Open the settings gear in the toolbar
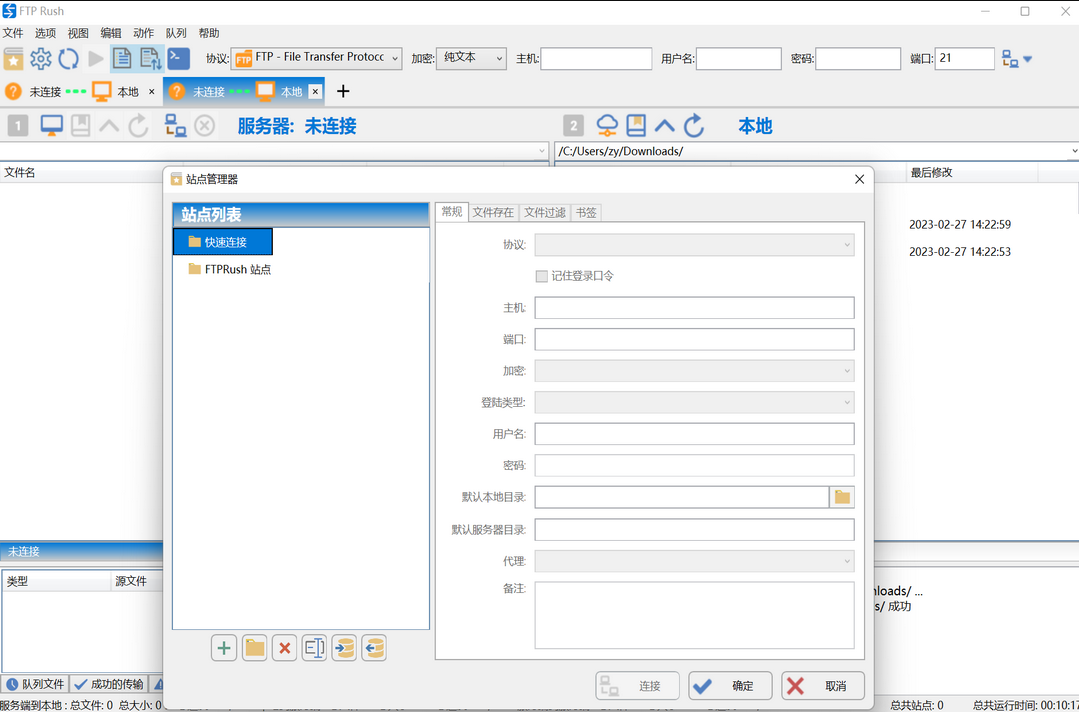 click(41, 59)
